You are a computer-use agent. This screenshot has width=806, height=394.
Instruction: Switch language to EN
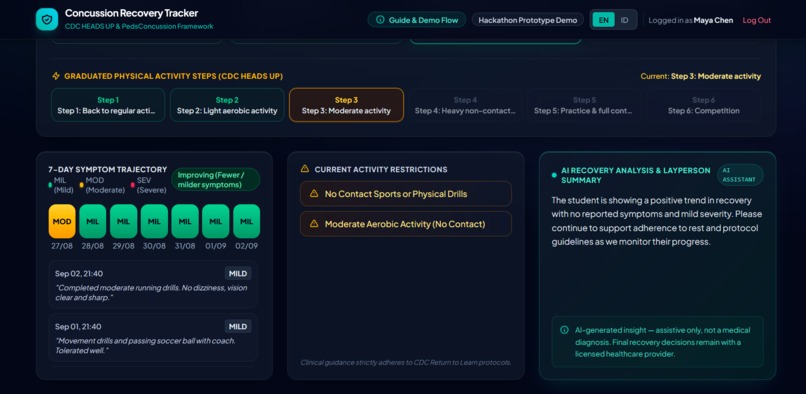[x=603, y=20]
